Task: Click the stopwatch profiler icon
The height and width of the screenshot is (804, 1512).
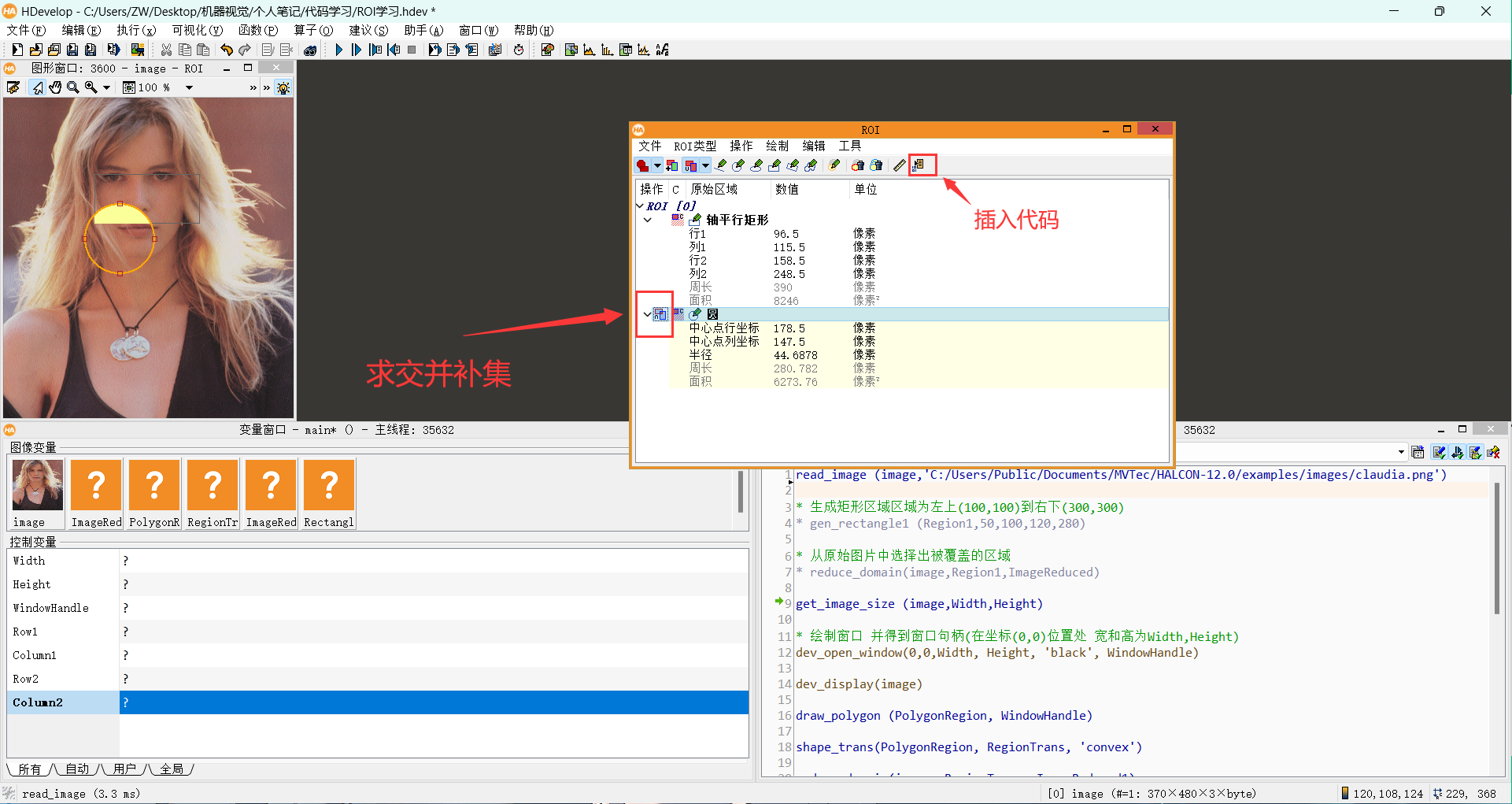Action: point(519,50)
